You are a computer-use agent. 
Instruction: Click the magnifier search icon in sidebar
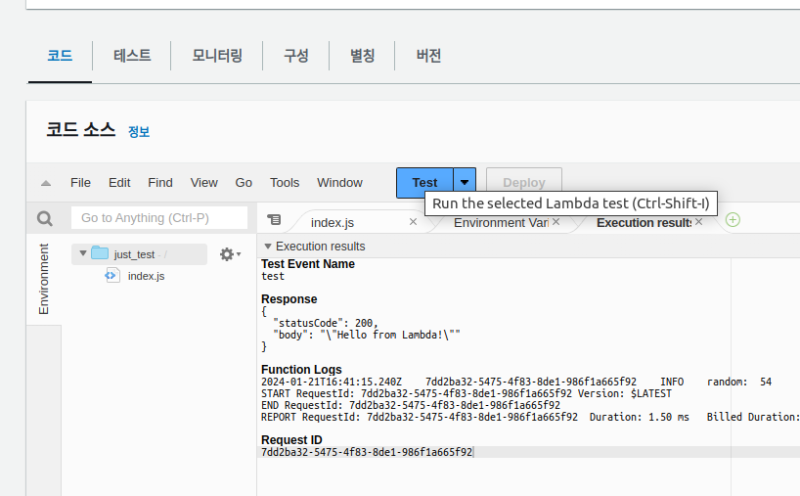44,218
